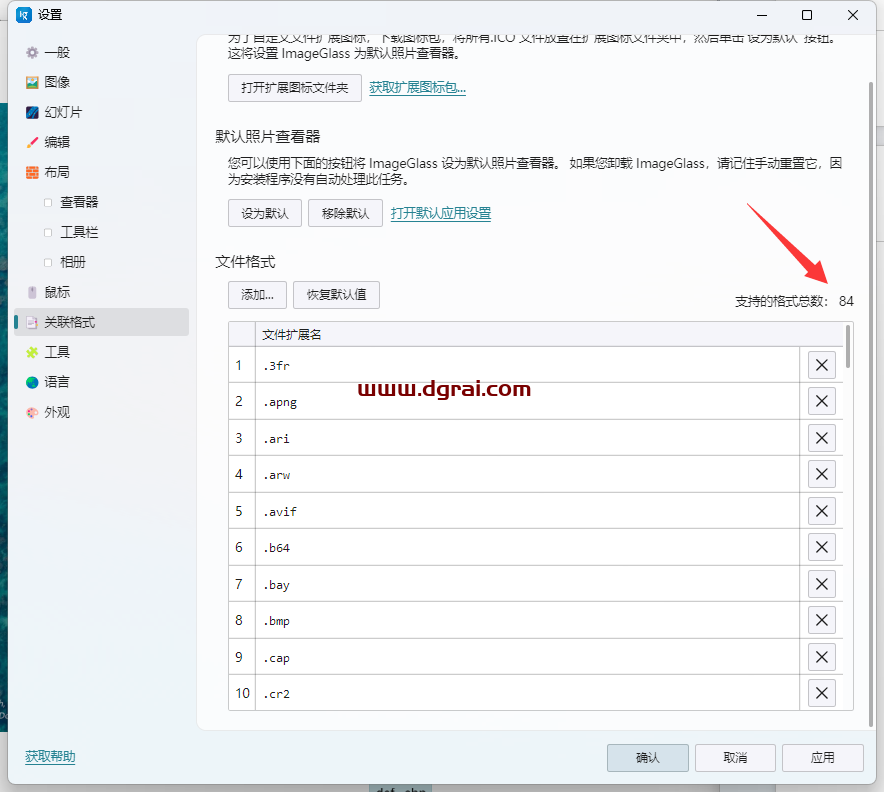The image size is (884, 792).
Task: Remove the .ari extension row
Action: point(821,438)
